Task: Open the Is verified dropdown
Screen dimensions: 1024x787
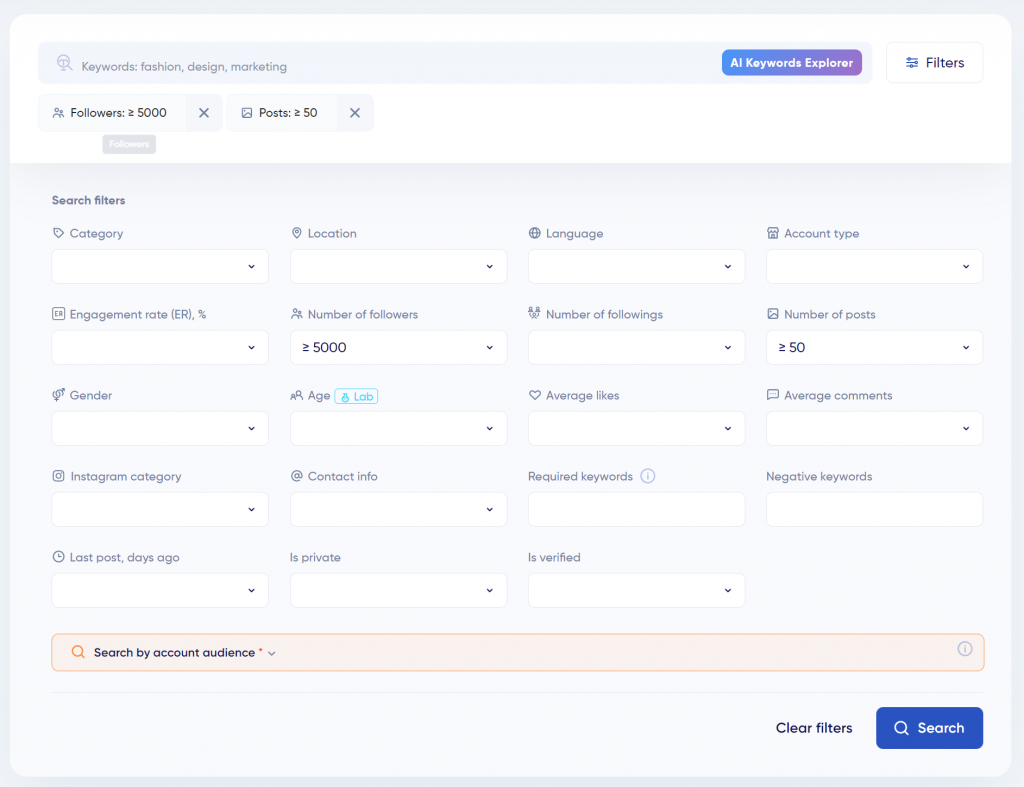Action: click(x=636, y=590)
